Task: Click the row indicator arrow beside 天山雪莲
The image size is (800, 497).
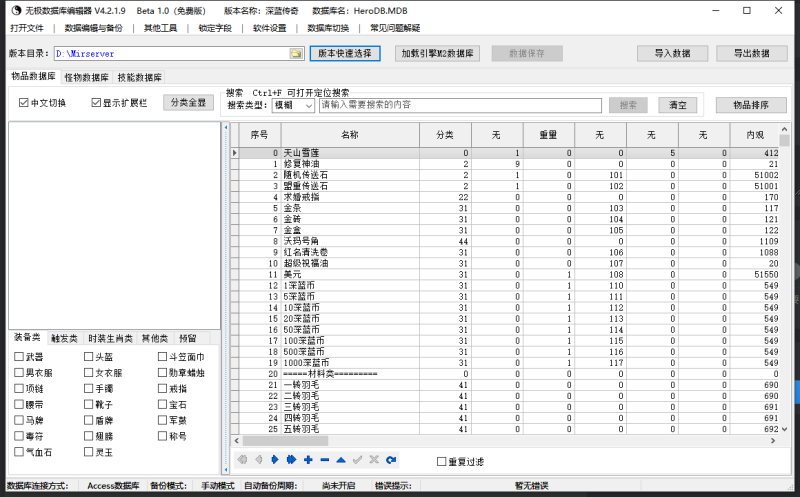Action: point(235,153)
